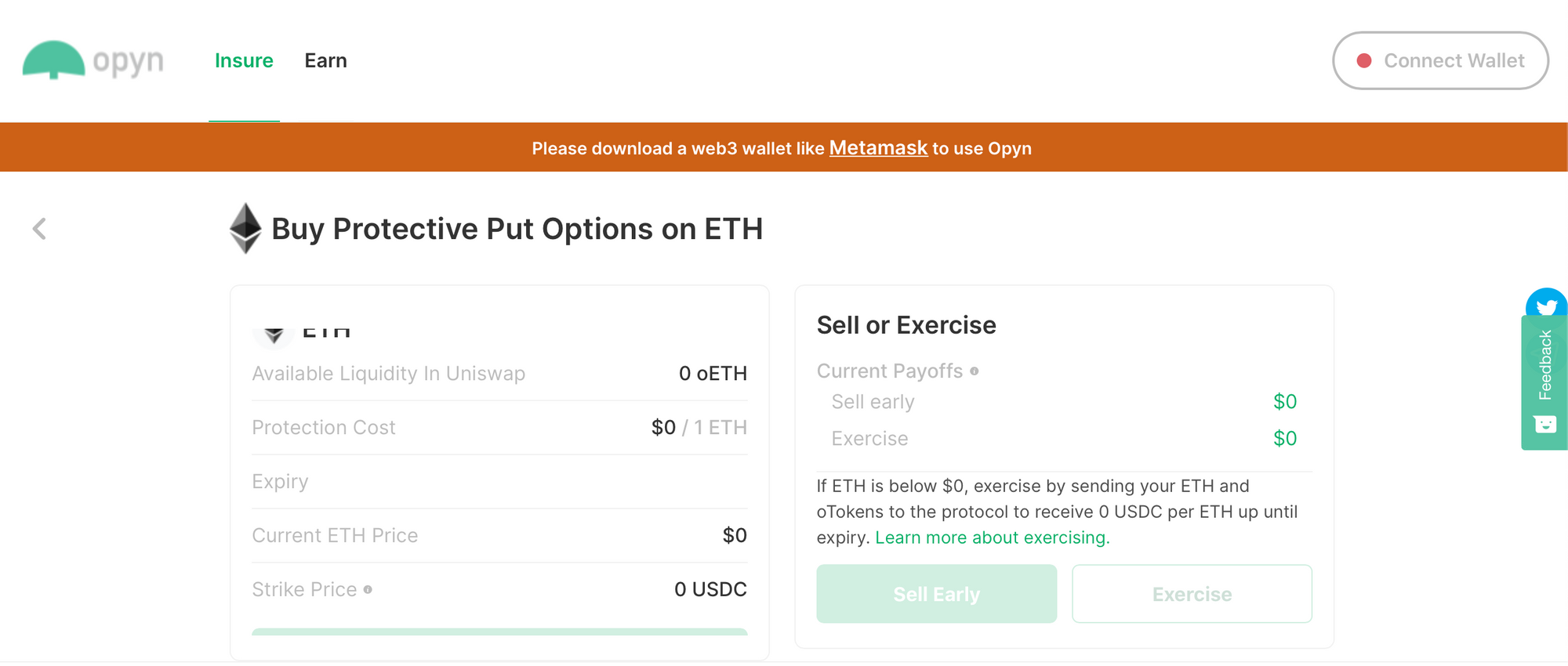Open the Learn more about exercising link

tap(992, 538)
